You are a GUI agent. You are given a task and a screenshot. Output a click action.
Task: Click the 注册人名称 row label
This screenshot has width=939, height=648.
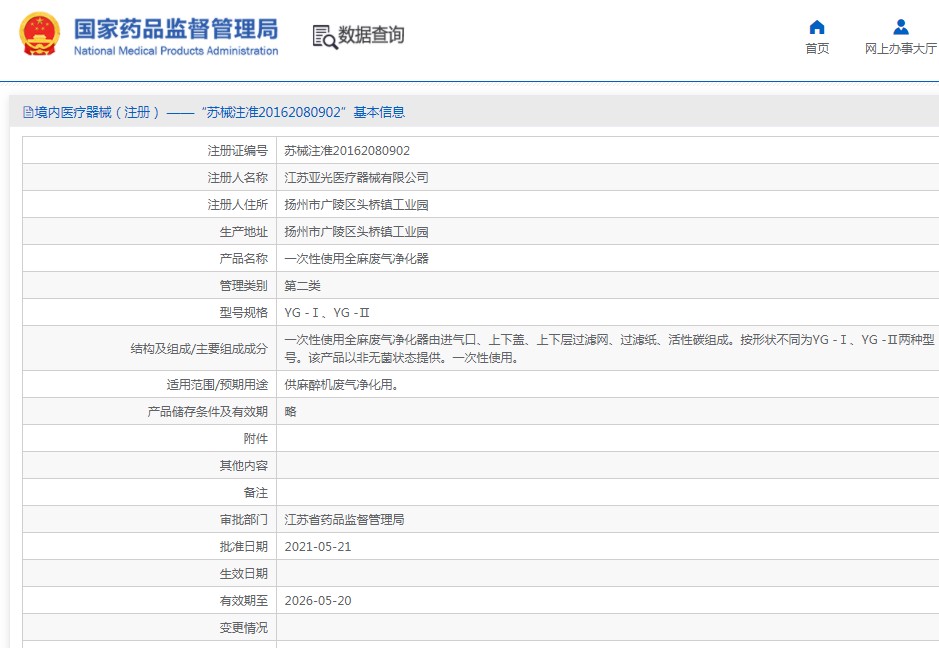[237, 177]
